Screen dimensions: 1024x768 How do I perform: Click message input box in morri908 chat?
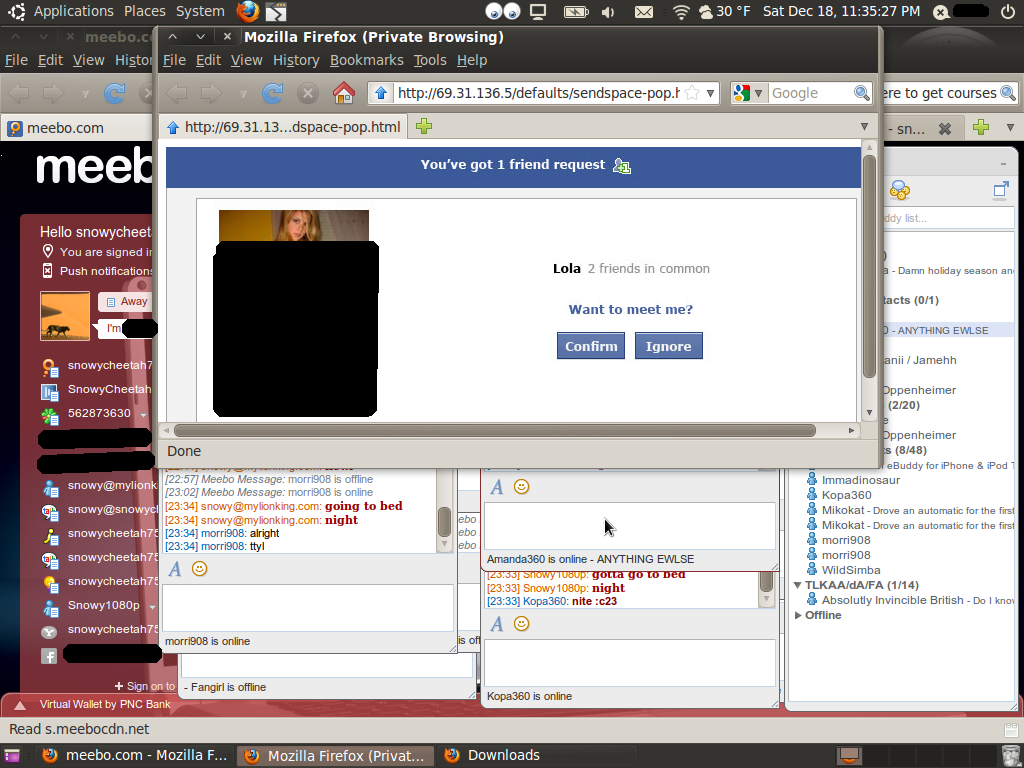click(x=307, y=607)
